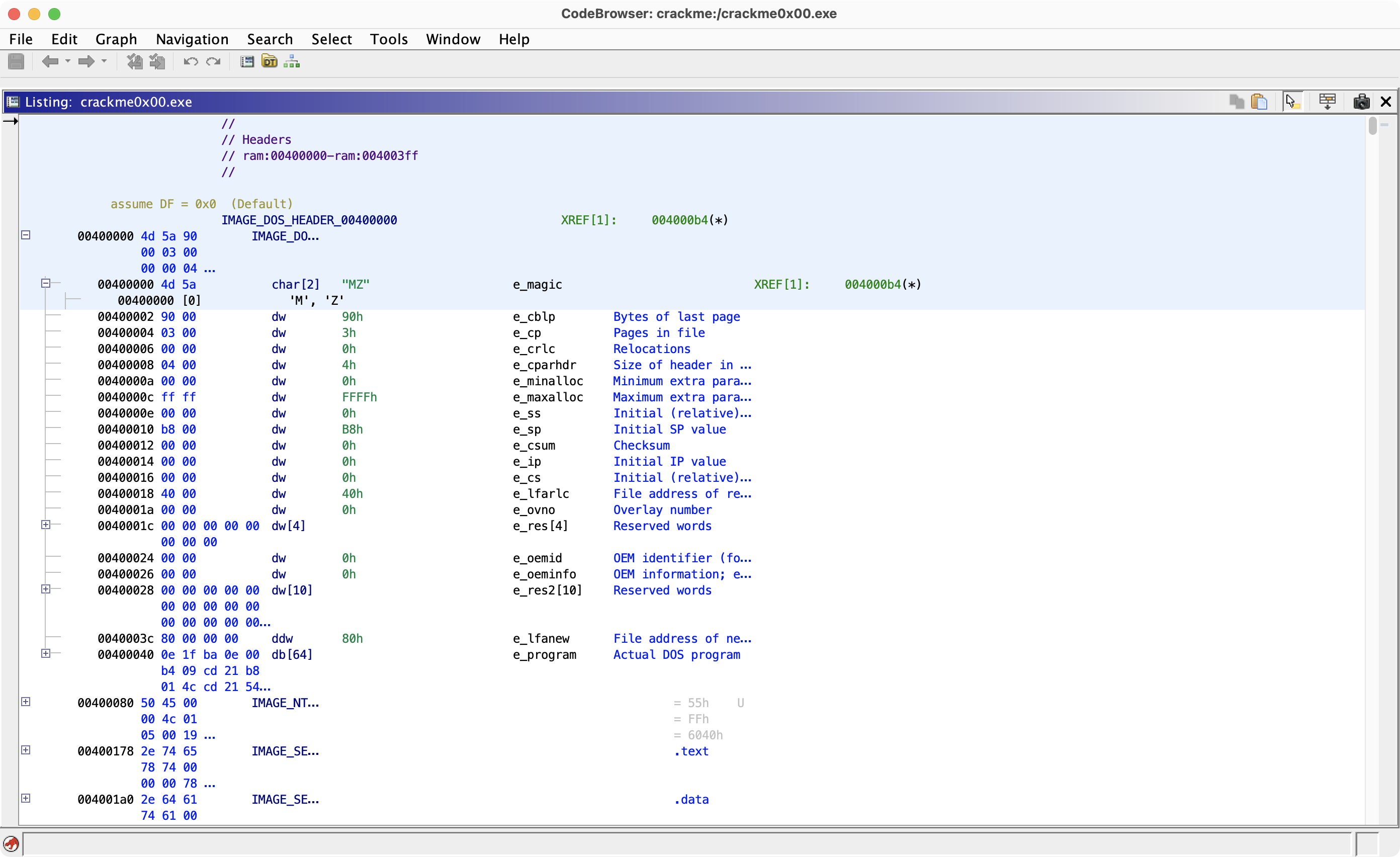
Task: Click the paste clipboard icon in Listing header
Action: click(x=1259, y=102)
